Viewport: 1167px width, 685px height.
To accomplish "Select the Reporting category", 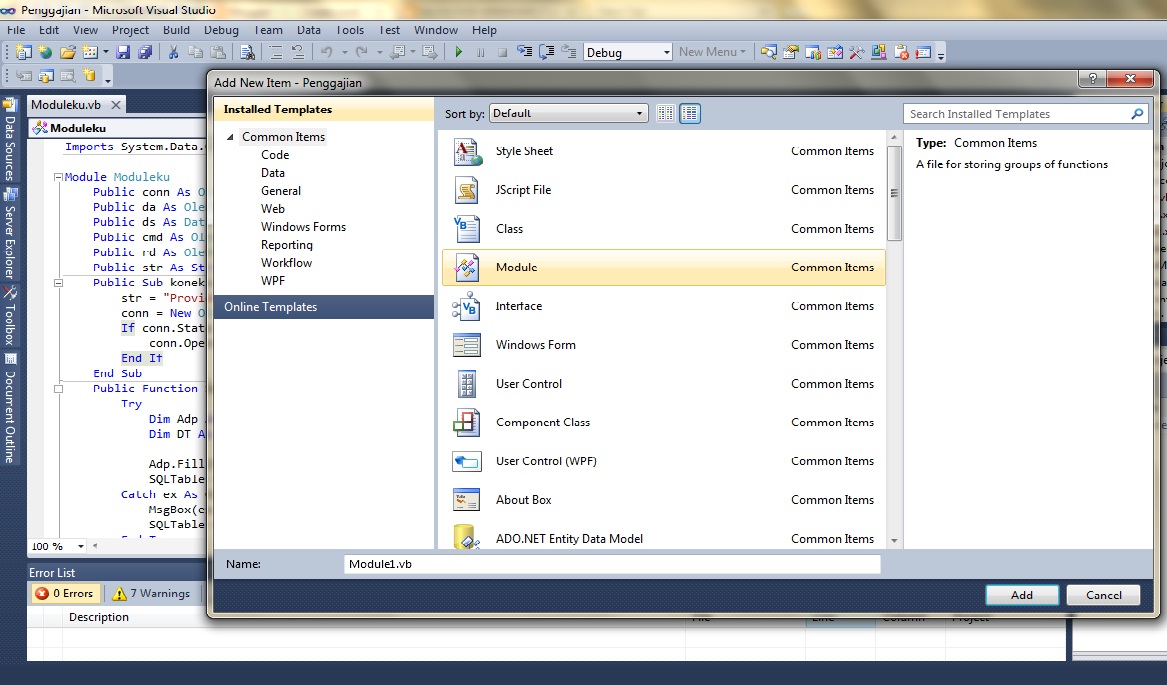I will click(287, 244).
